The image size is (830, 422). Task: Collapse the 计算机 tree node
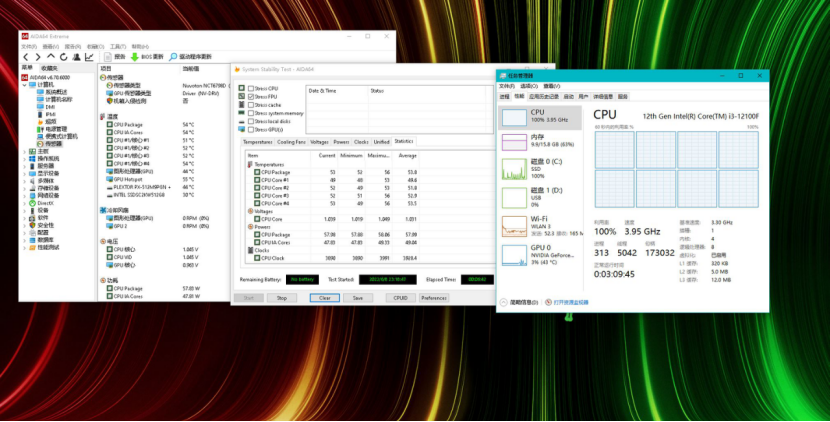coord(24,85)
